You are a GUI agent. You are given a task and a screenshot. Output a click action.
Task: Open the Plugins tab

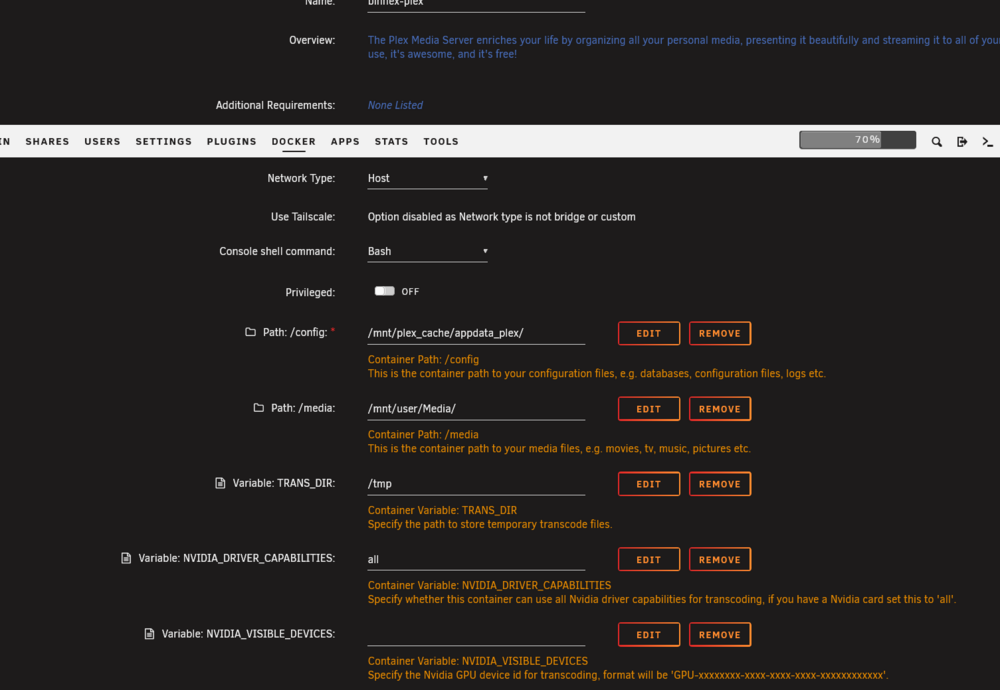tap(232, 142)
